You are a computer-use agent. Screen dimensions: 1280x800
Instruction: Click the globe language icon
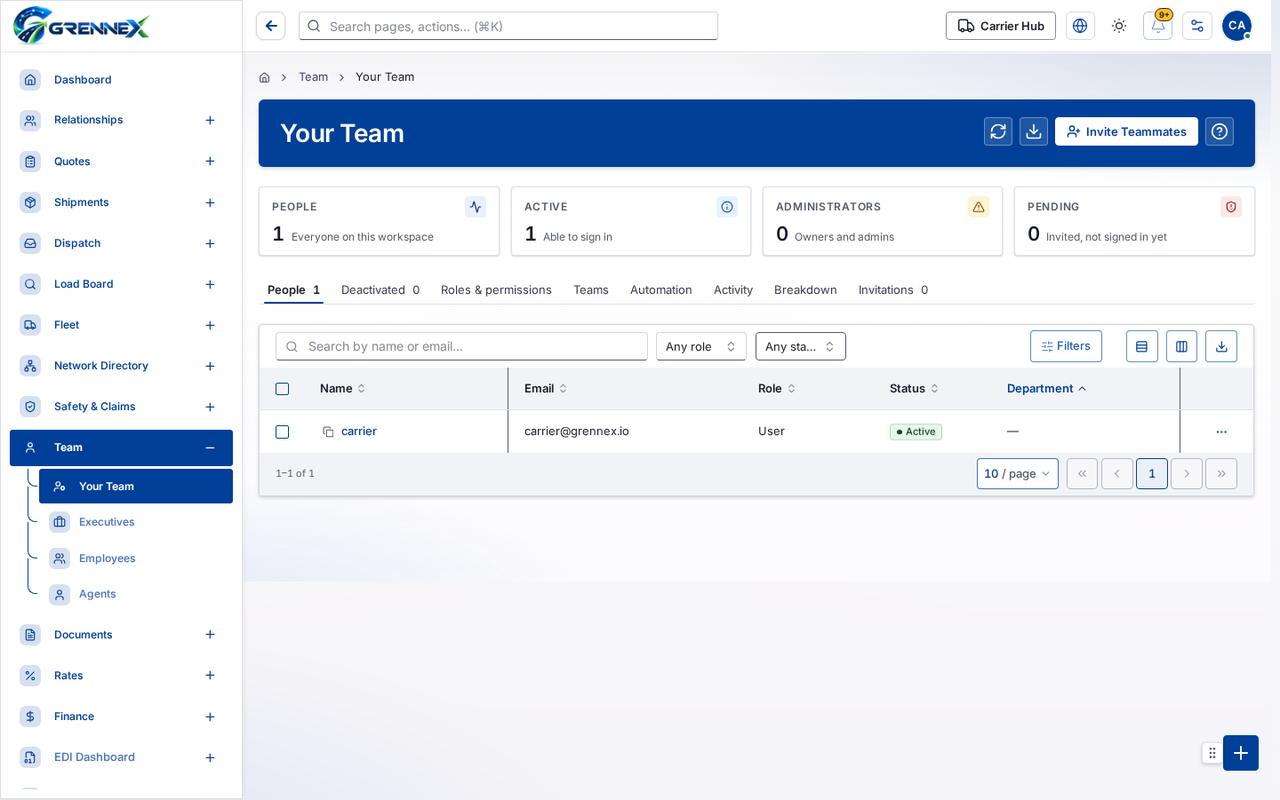pyautogui.click(x=1080, y=26)
